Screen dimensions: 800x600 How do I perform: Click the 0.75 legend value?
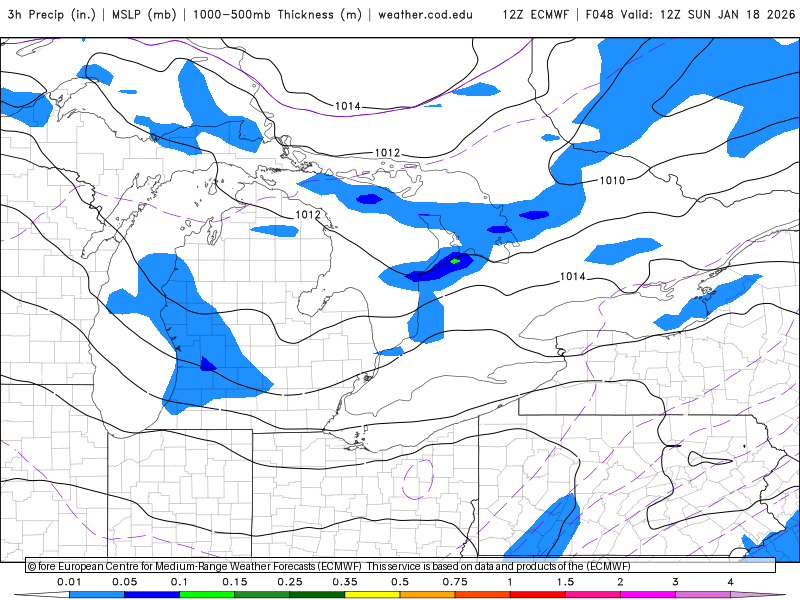455,582
